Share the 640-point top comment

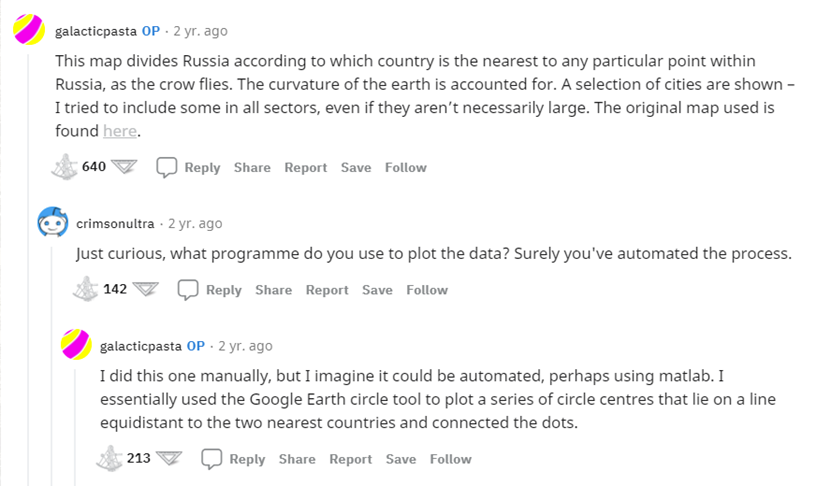(252, 167)
